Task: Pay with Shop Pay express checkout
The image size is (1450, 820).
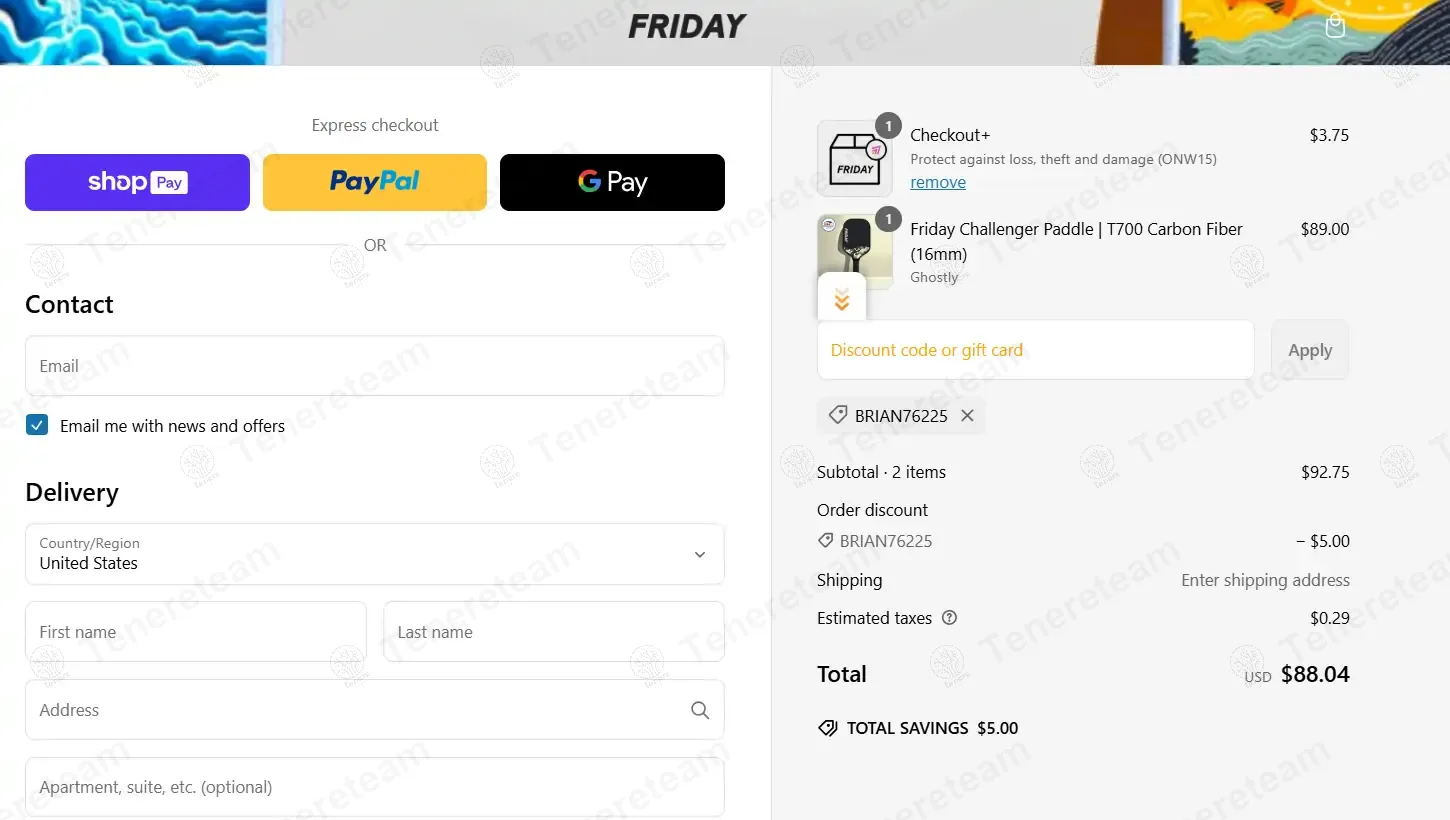Action: tap(137, 182)
